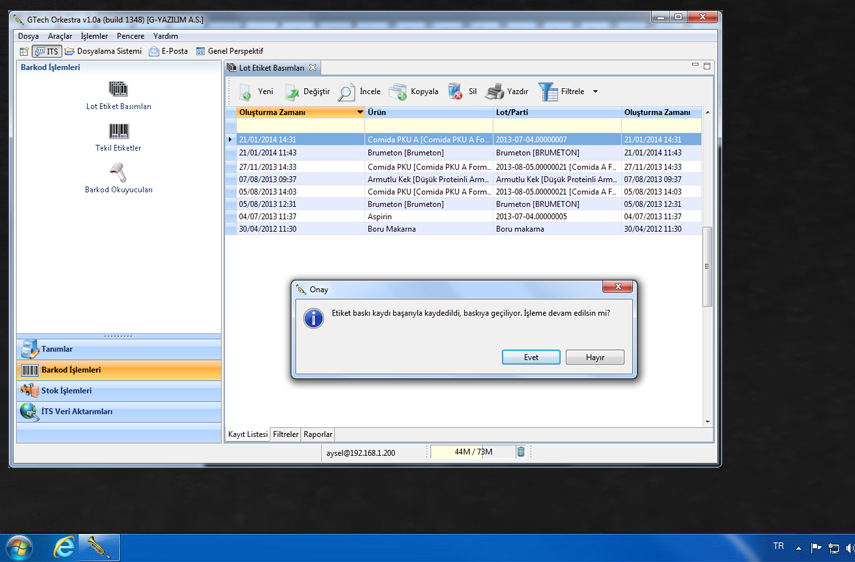Select row dated 21/01/2014 11:43
The width and height of the screenshot is (855, 562).
(463, 153)
